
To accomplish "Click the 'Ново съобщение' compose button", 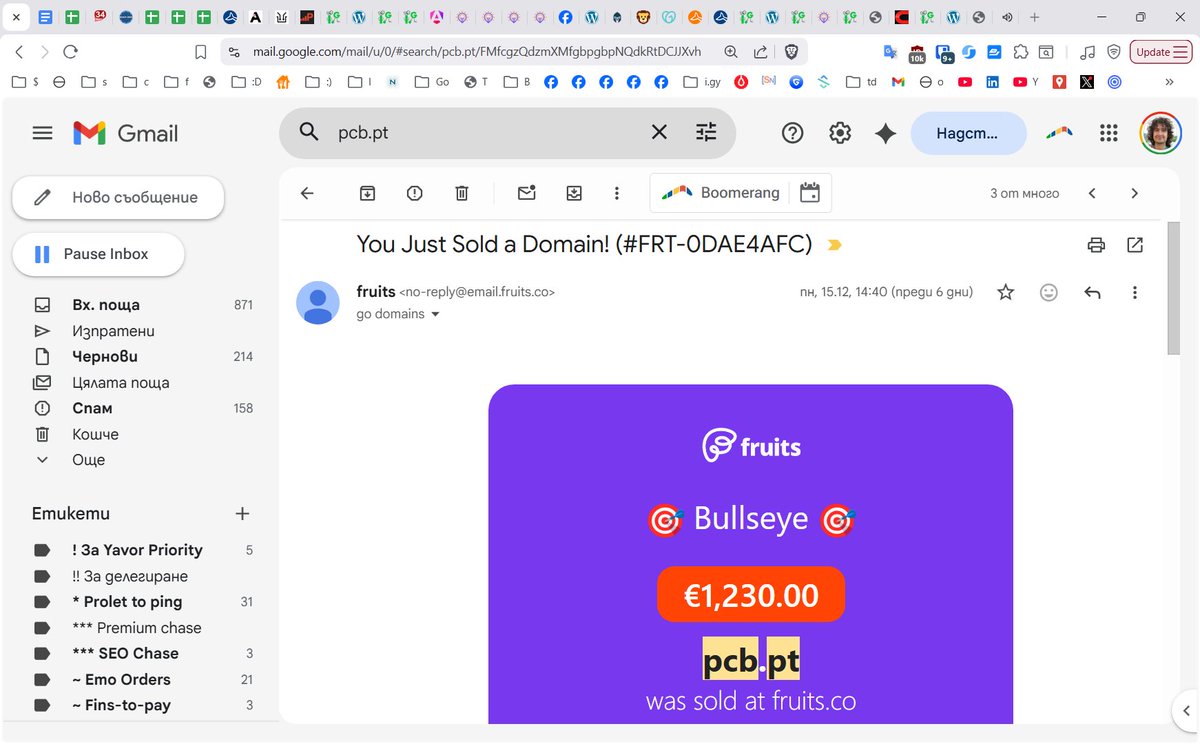I will (117, 198).
